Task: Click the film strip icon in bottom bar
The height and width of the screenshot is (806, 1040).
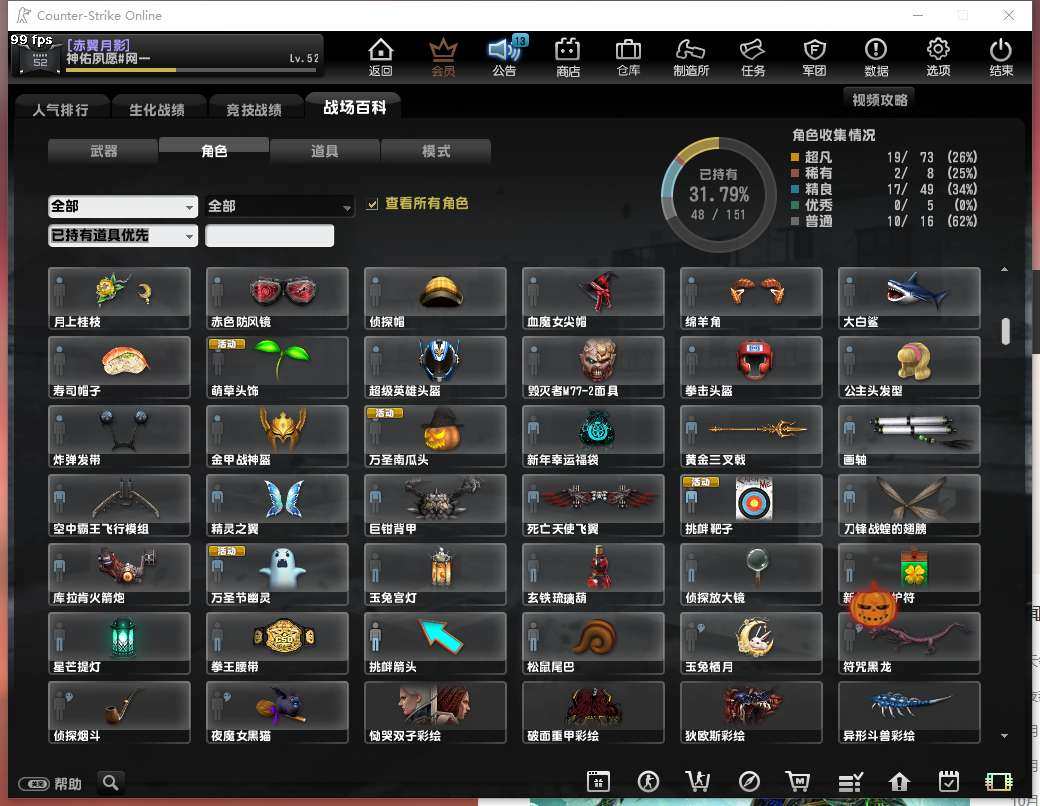Action: click(x=999, y=782)
